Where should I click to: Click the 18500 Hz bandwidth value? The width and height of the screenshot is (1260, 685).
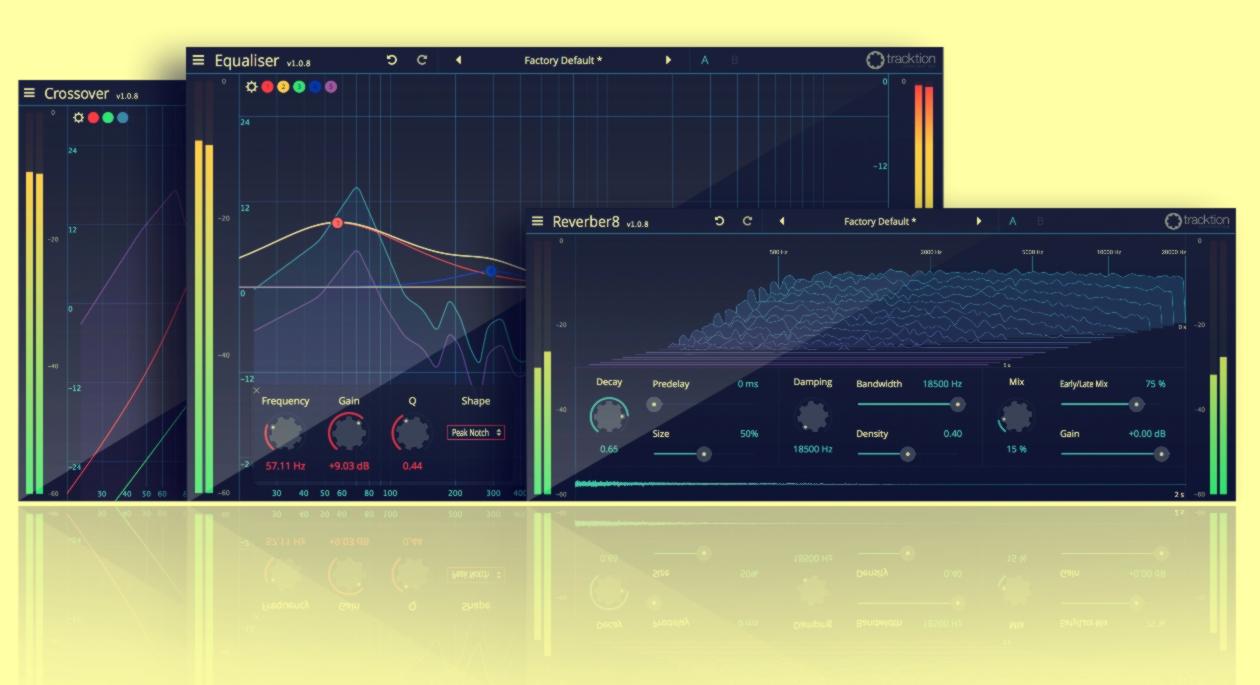942,384
